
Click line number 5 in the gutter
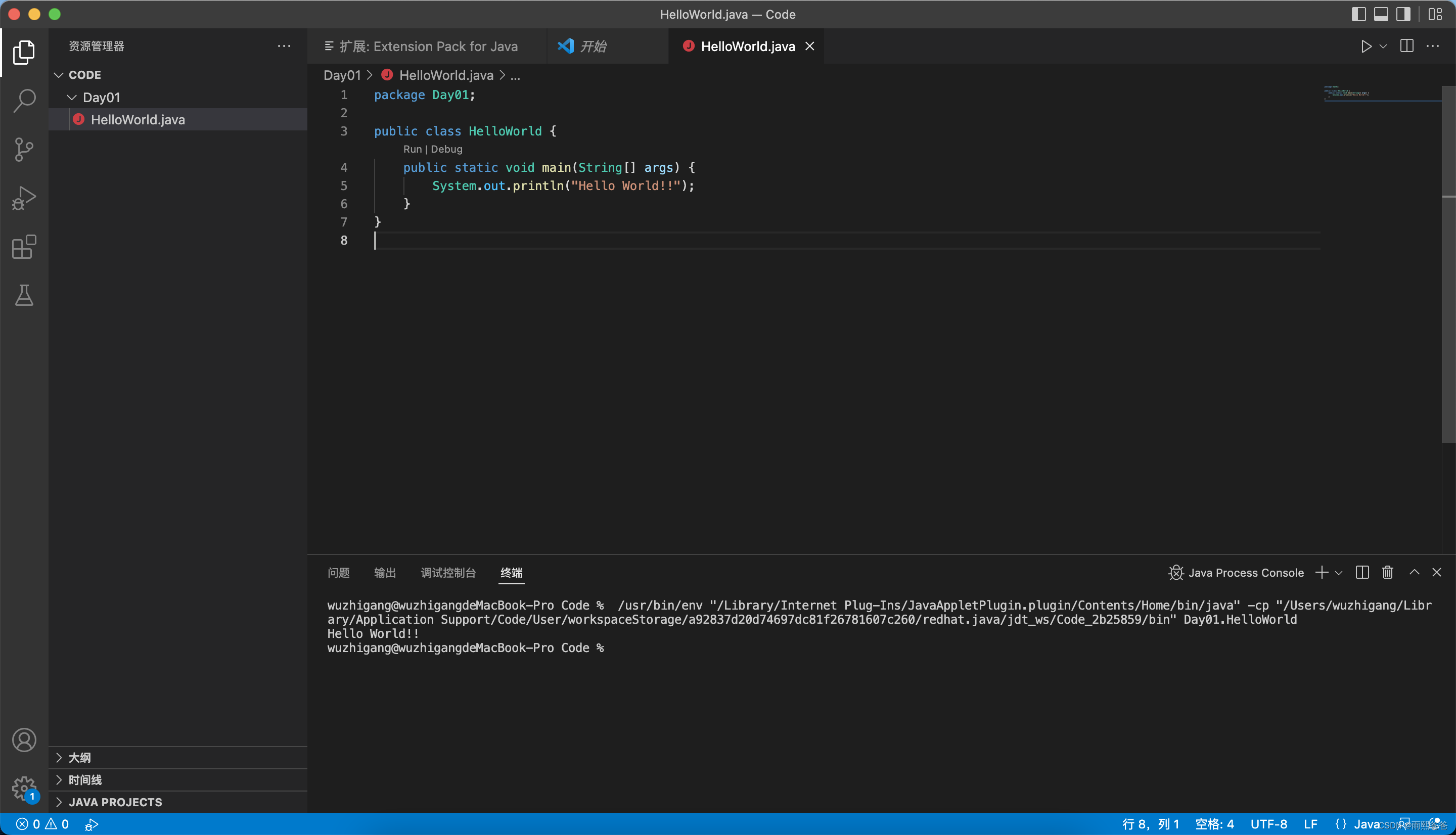point(343,186)
